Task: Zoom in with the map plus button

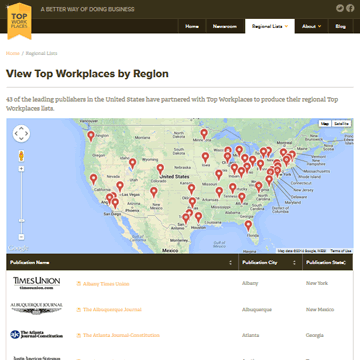Action: [x=21, y=169]
